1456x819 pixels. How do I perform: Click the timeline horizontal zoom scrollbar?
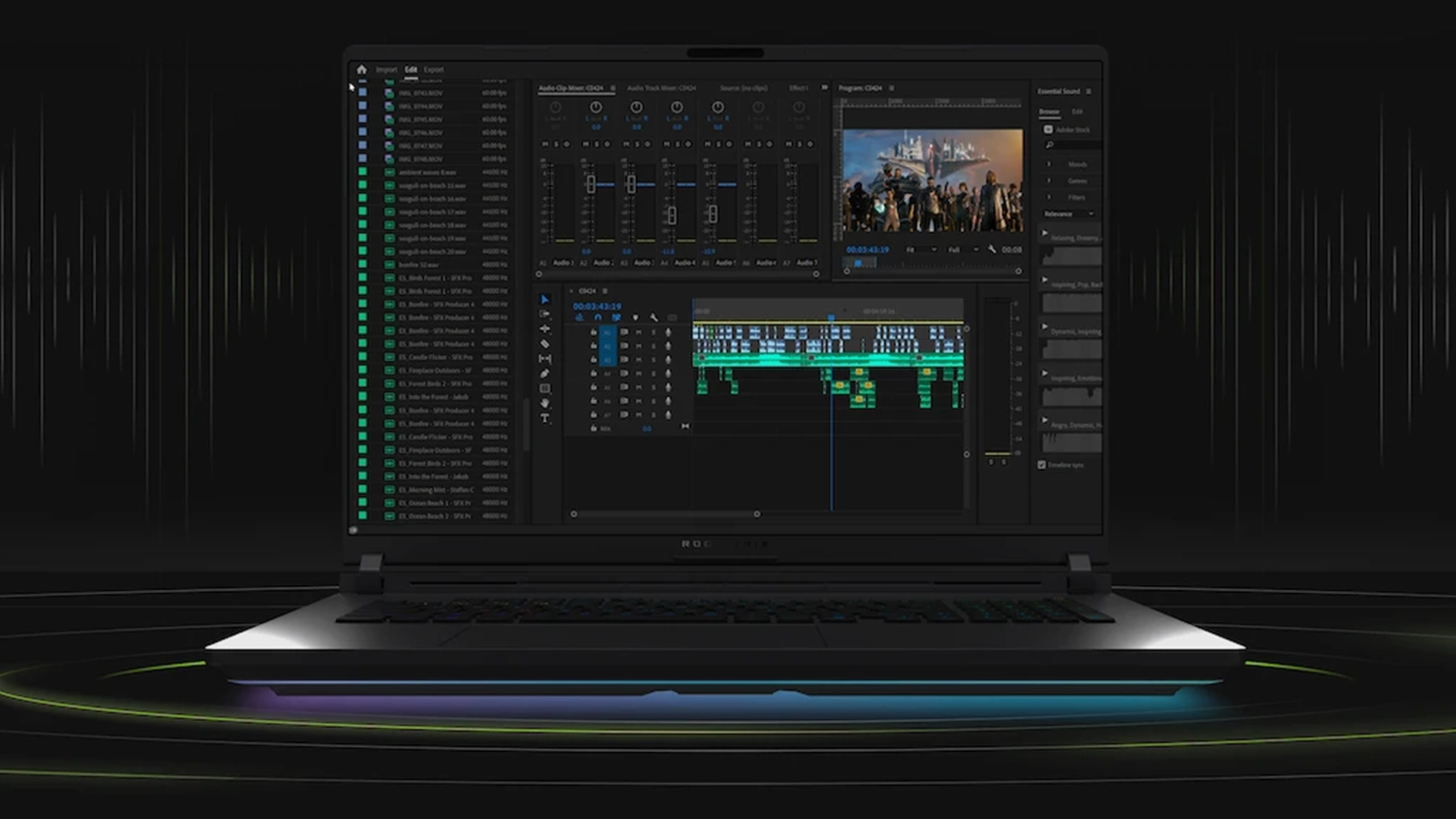tap(665, 514)
